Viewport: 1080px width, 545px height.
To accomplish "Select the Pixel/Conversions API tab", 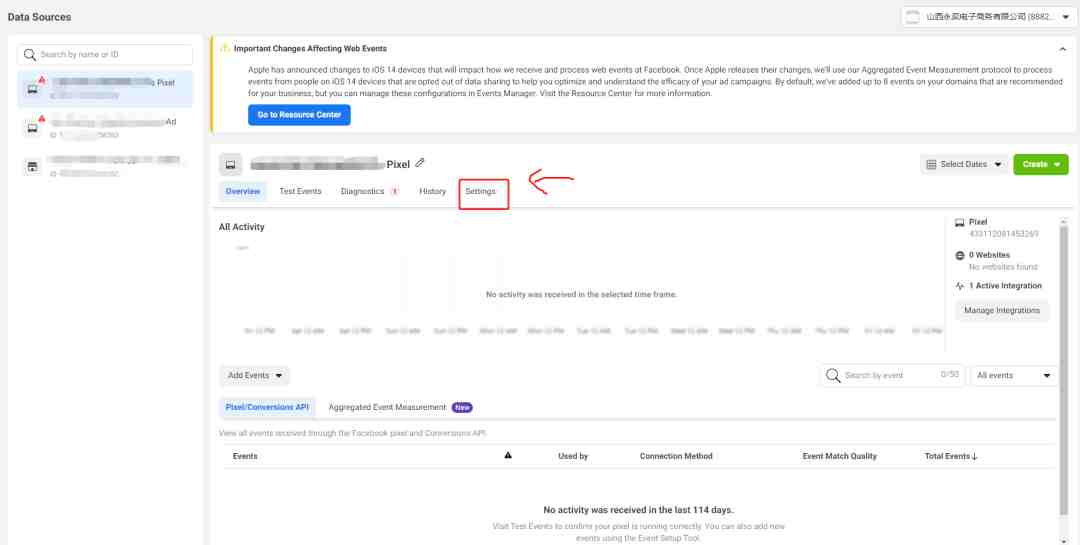I will pyautogui.click(x=267, y=407).
